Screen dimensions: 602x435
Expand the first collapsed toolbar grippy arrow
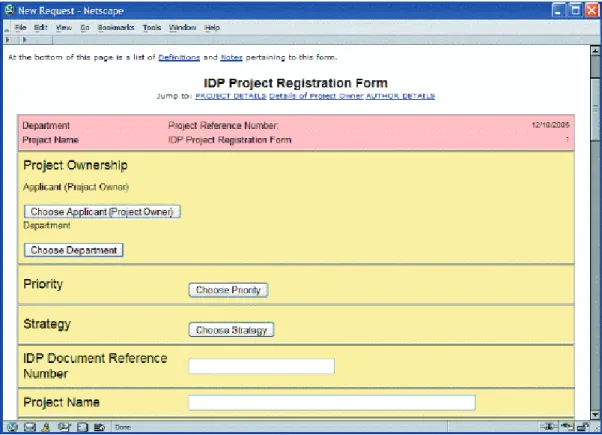[7, 40]
